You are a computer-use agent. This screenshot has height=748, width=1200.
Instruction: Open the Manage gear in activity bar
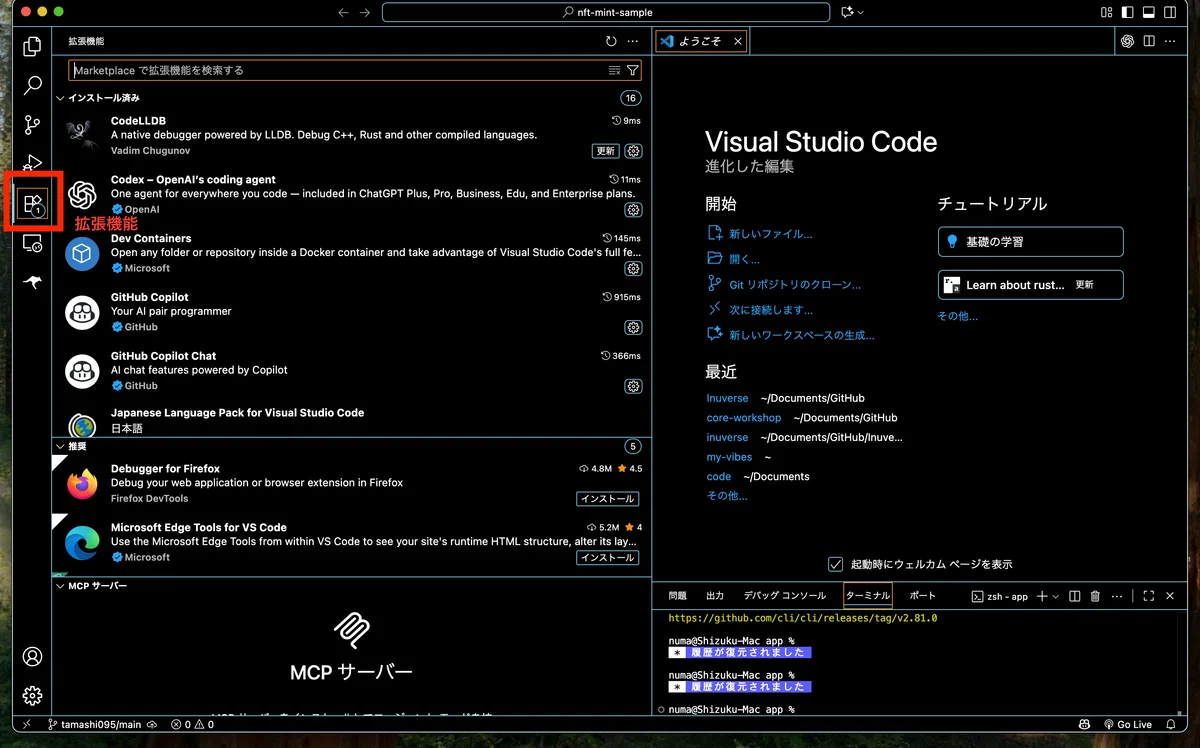tap(33, 695)
